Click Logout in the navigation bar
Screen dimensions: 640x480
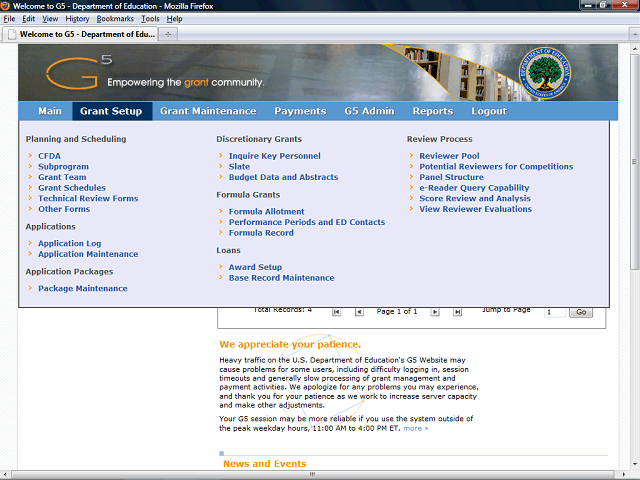(489, 111)
